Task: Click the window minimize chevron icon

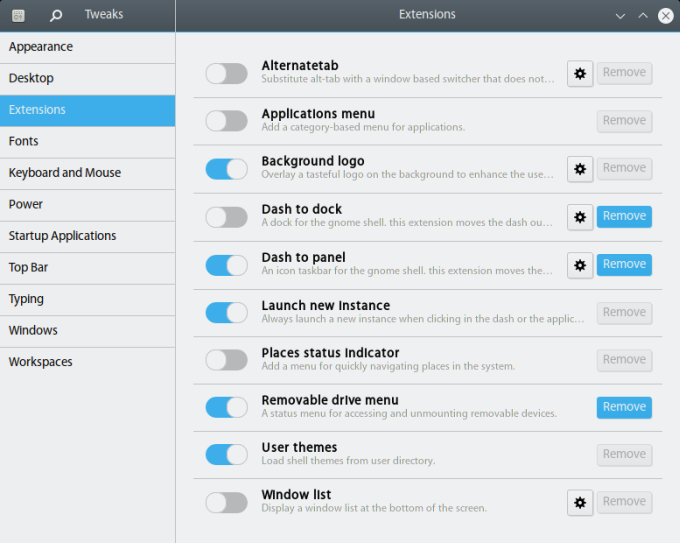Action: (620, 15)
